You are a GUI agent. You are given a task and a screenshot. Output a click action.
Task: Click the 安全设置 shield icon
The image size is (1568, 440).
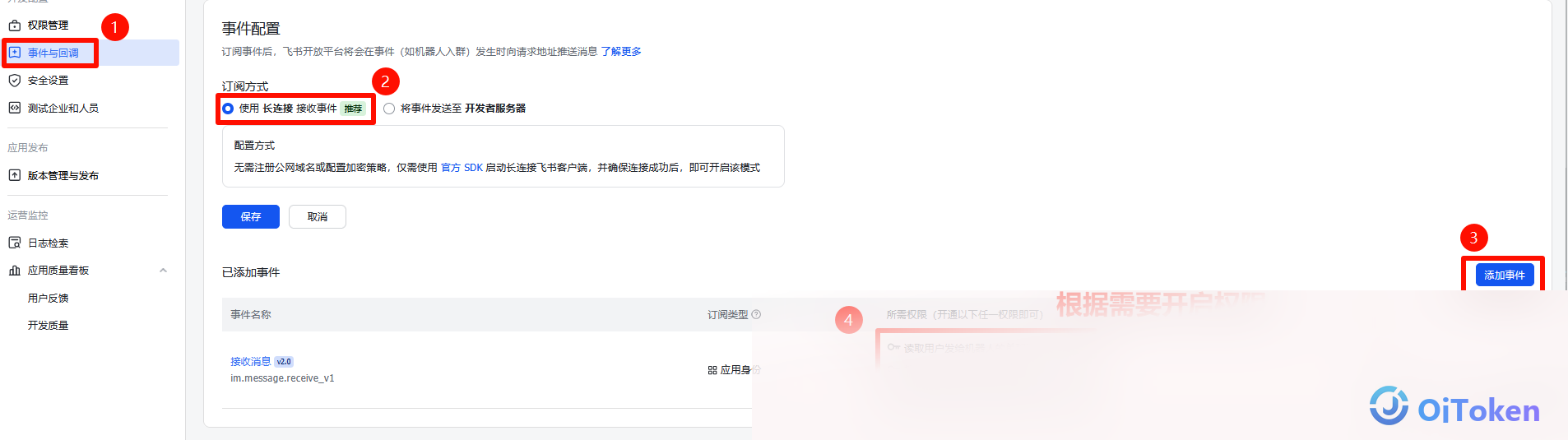(14, 81)
